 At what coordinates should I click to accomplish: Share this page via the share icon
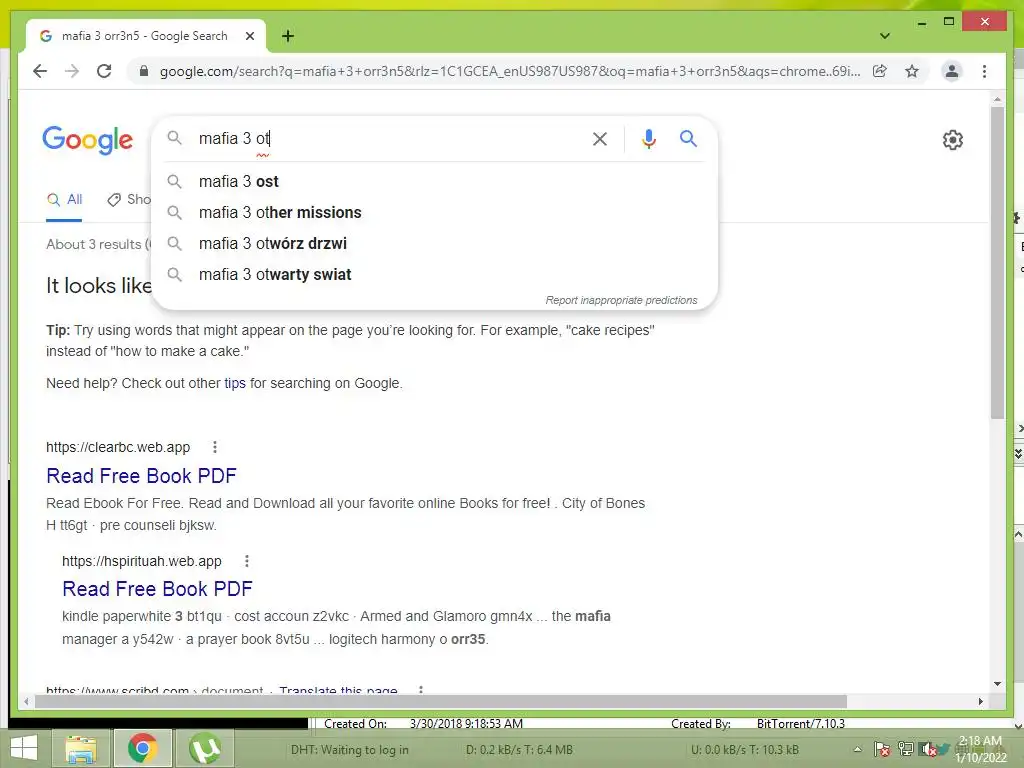[x=880, y=71]
